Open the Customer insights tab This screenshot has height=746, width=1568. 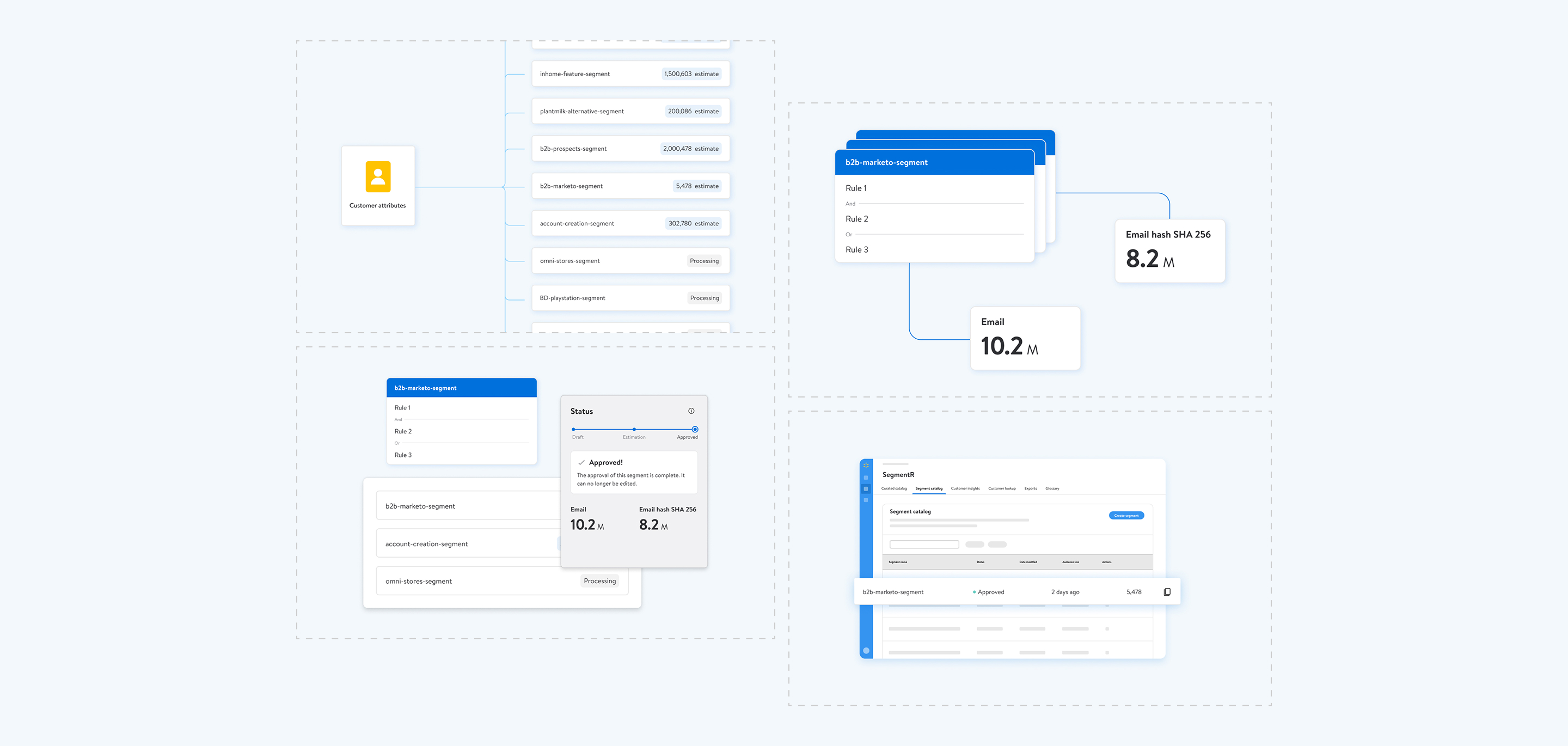click(x=965, y=488)
